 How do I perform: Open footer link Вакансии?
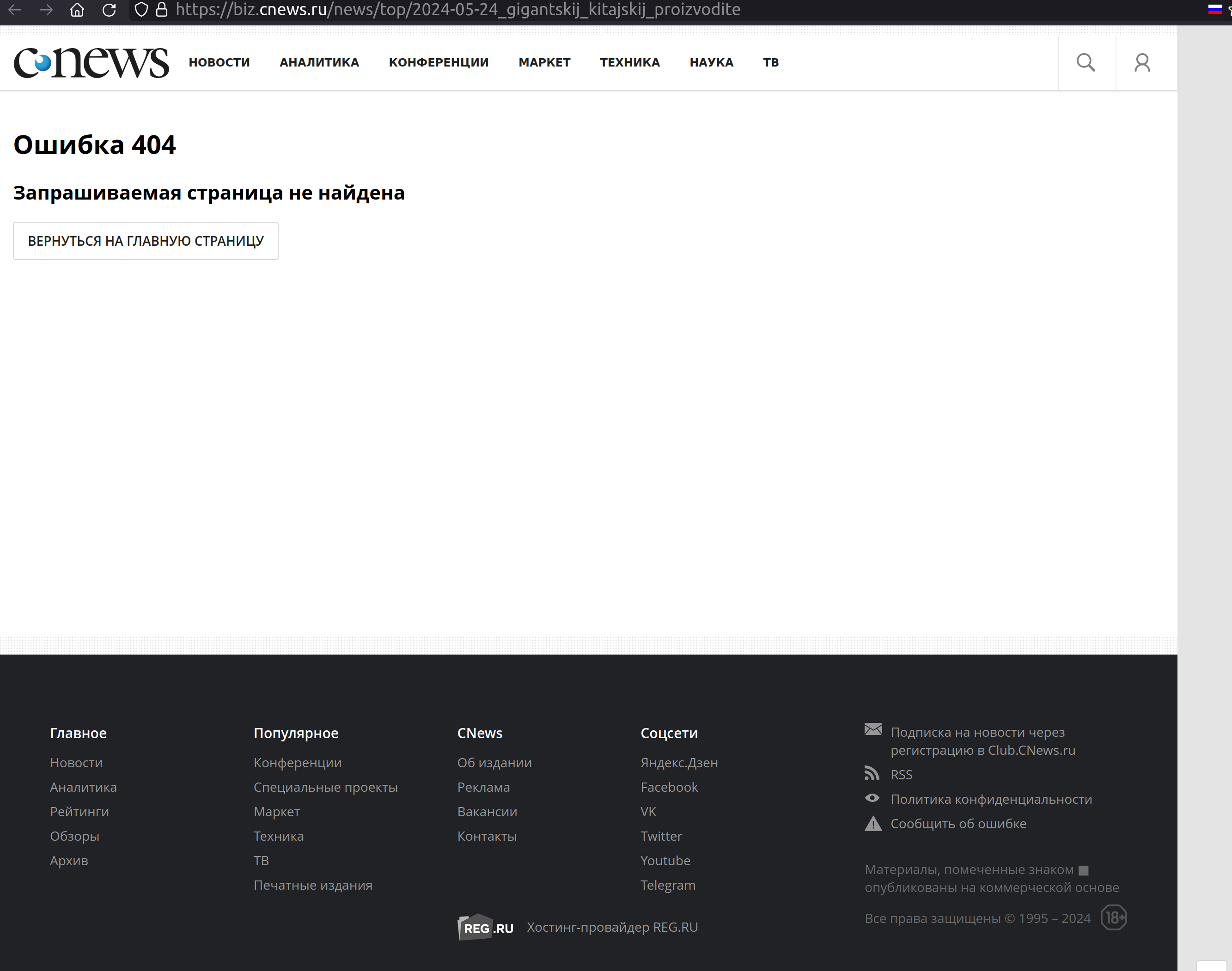[488, 811]
